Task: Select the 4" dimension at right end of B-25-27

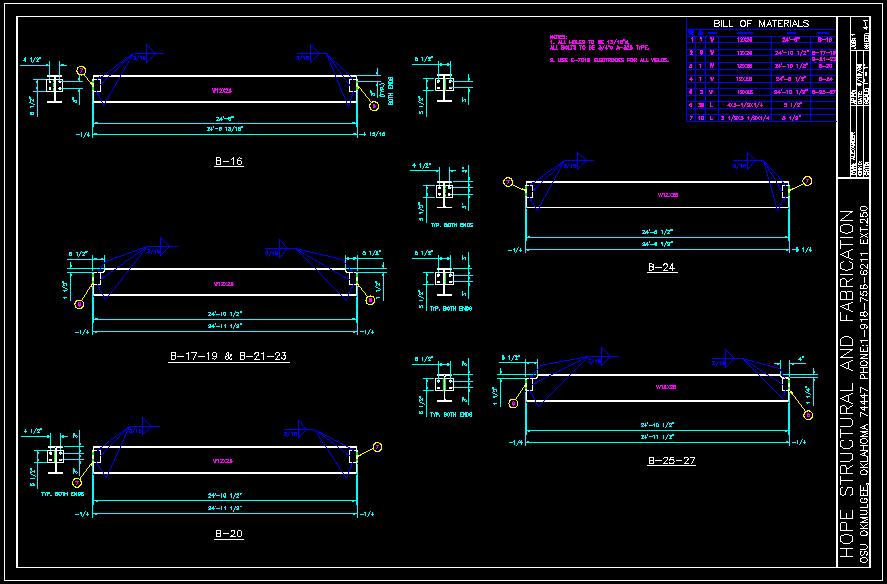Action: (800, 358)
